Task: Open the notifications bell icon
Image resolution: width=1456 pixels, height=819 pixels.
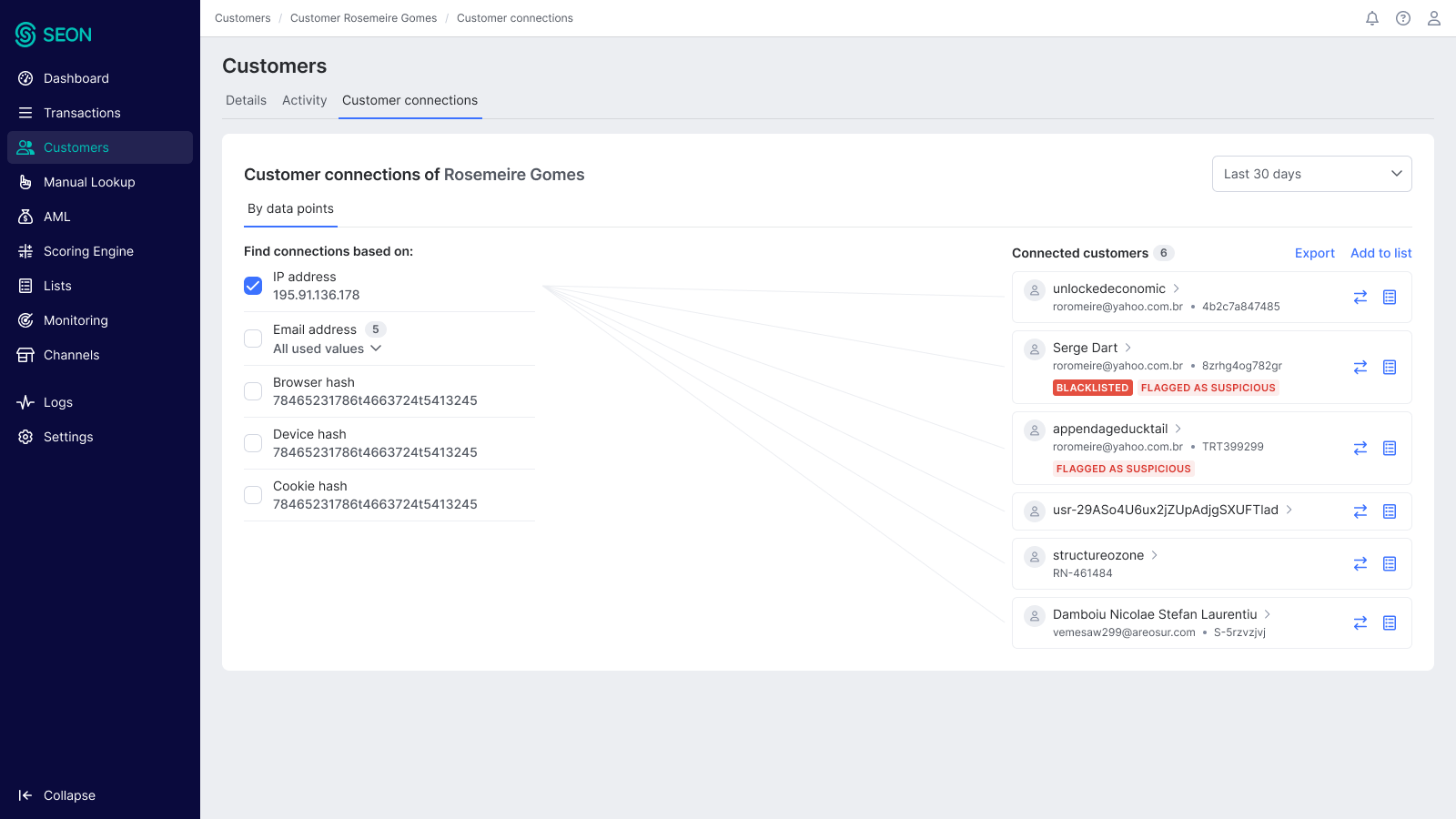Action: [x=1372, y=17]
